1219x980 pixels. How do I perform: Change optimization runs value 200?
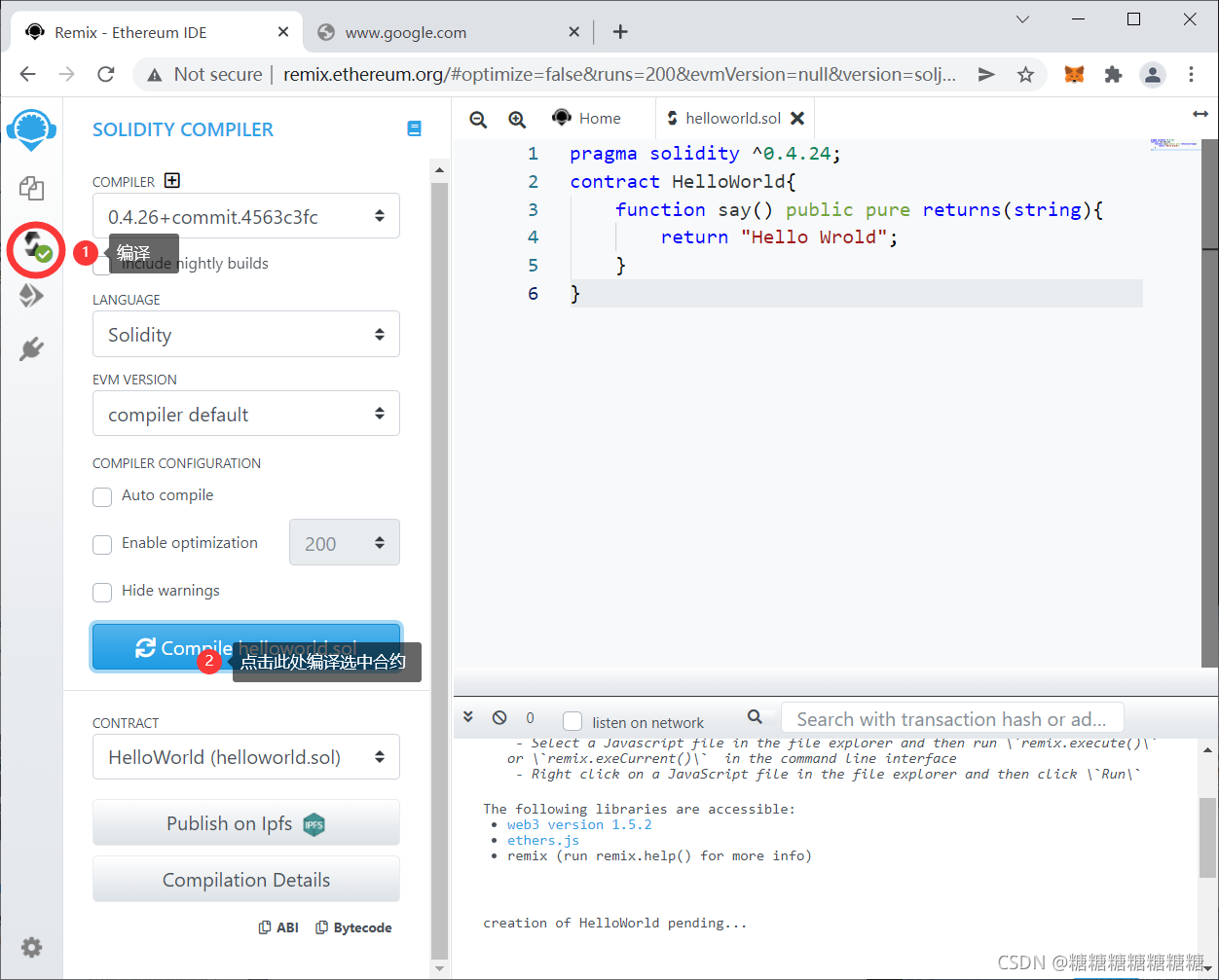[x=345, y=543]
